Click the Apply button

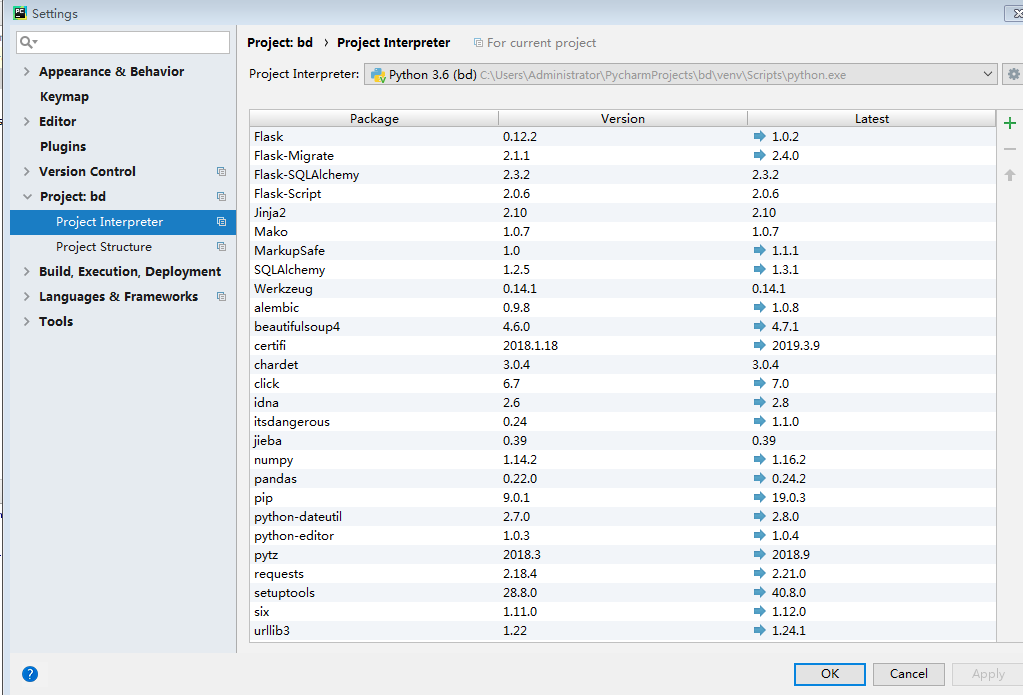click(x=988, y=674)
